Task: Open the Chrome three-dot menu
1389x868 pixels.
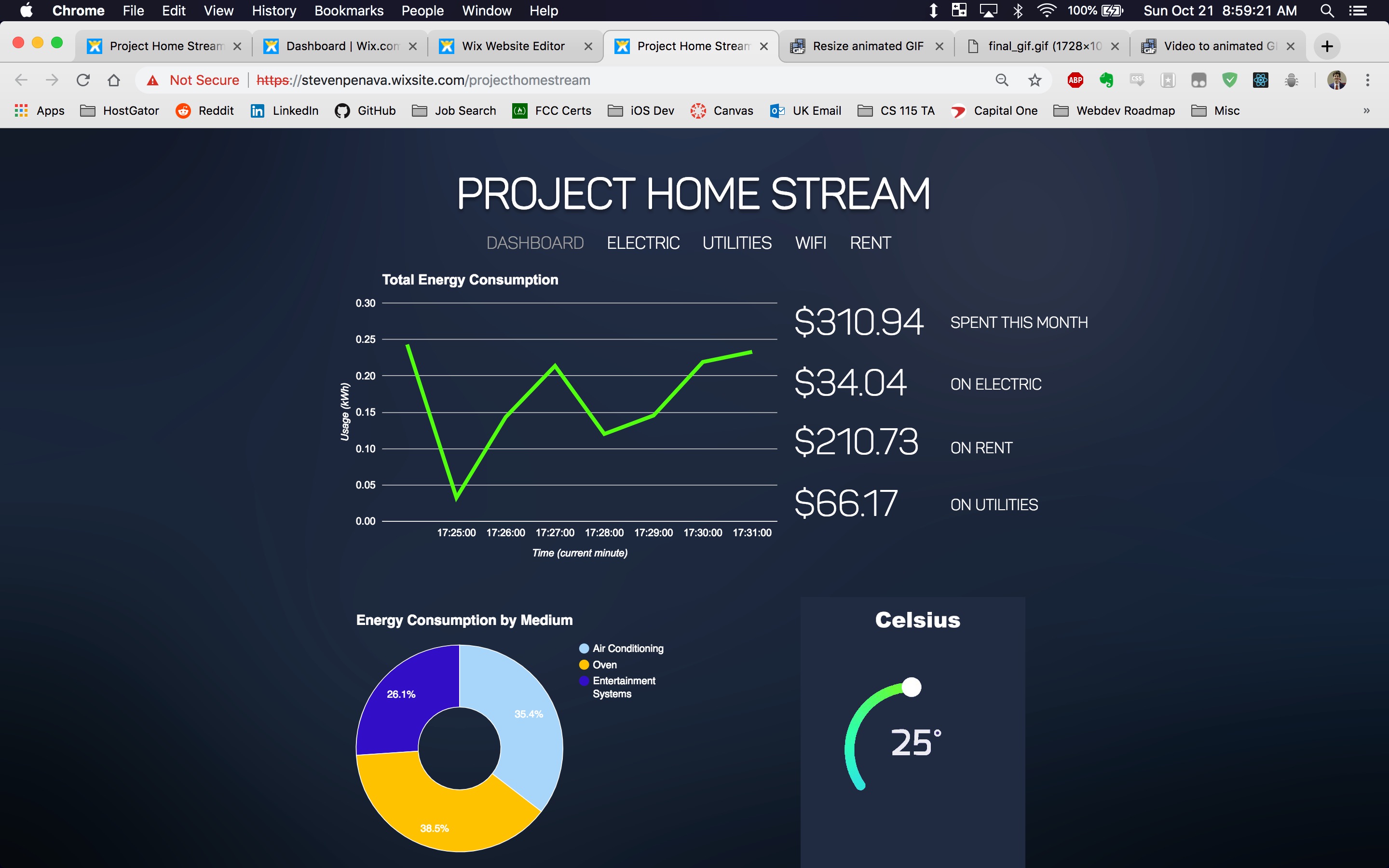Action: [1367, 81]
